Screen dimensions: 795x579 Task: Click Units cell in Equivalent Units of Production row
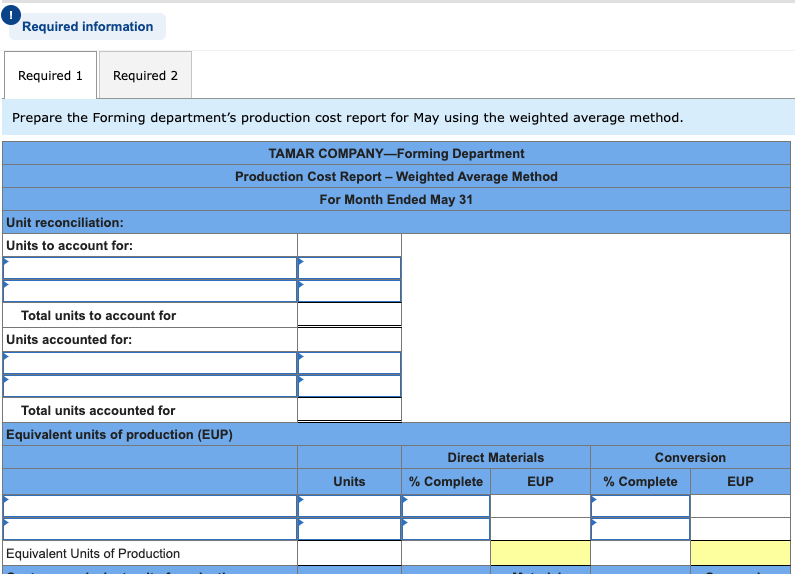tap(349, 553)
